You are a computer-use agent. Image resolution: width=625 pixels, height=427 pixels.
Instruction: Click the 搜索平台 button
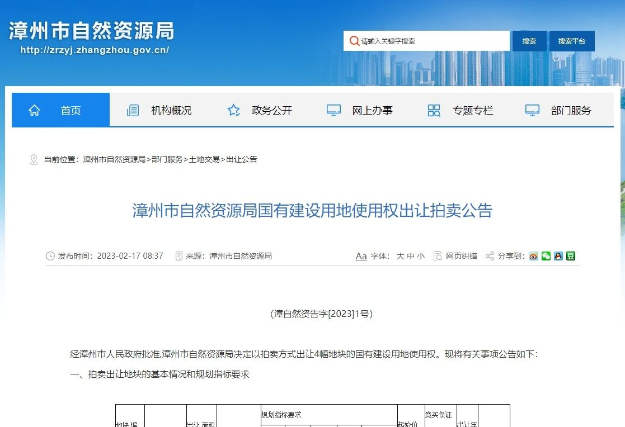(x=572, y=41)
